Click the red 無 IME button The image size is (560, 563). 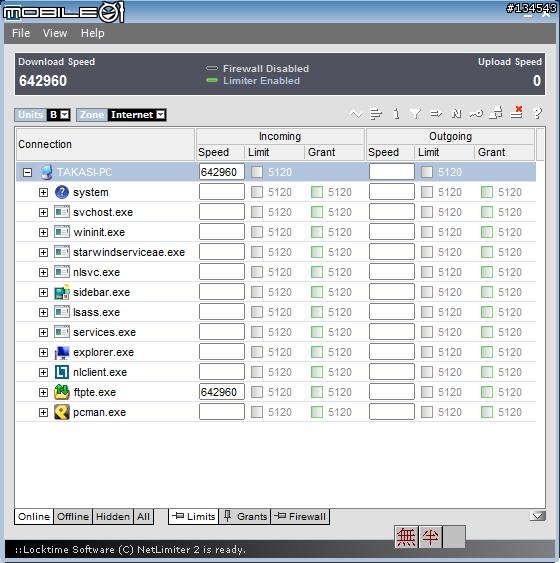pyautogui.click(x=406, y=537)
